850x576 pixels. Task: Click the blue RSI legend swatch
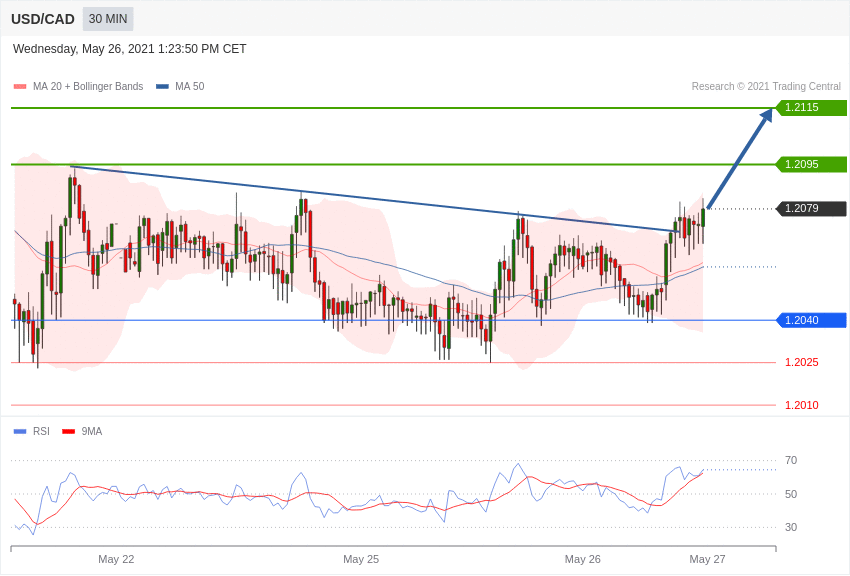[x=20, y=432]
